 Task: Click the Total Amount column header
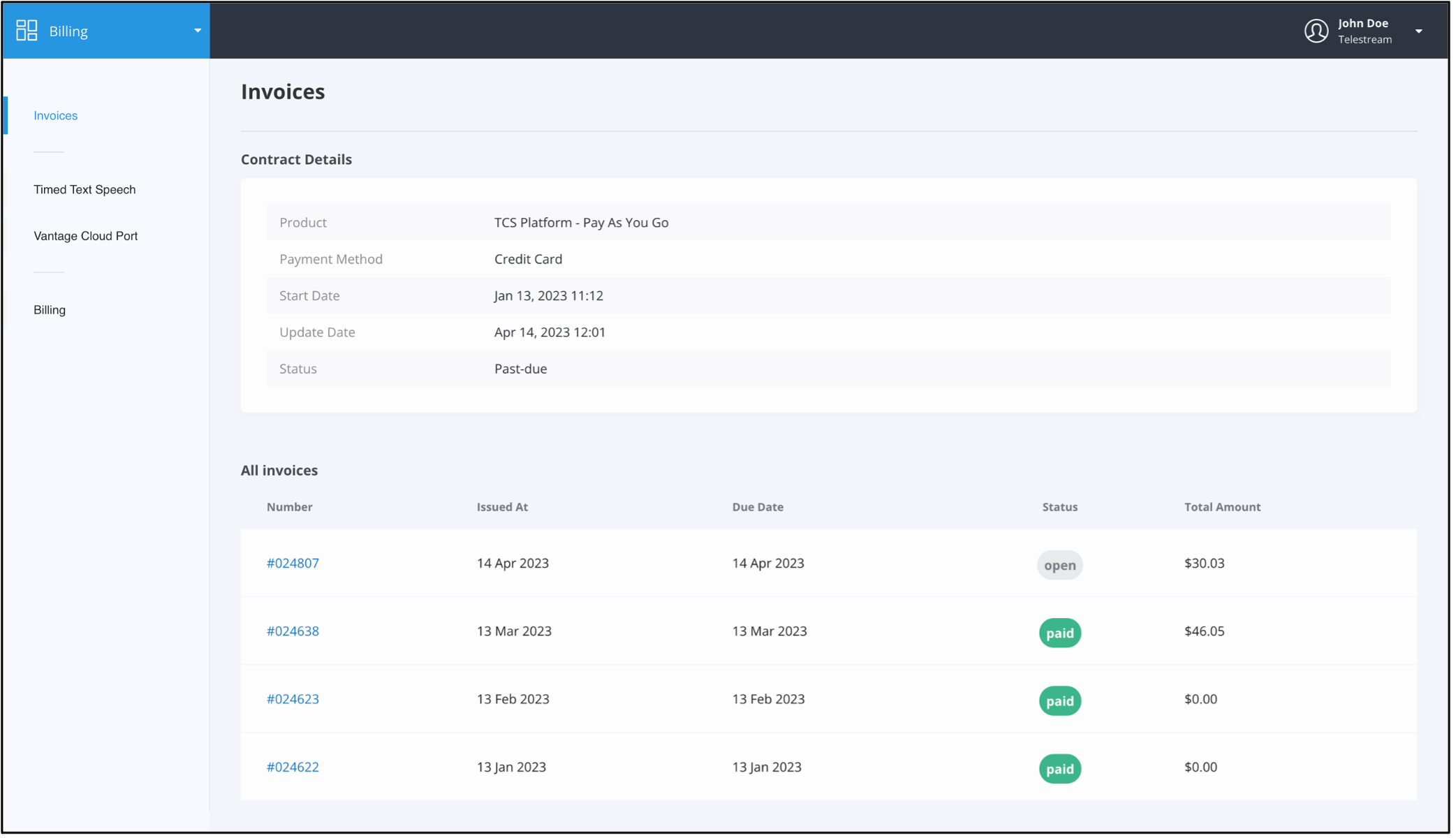[1222, 507]
